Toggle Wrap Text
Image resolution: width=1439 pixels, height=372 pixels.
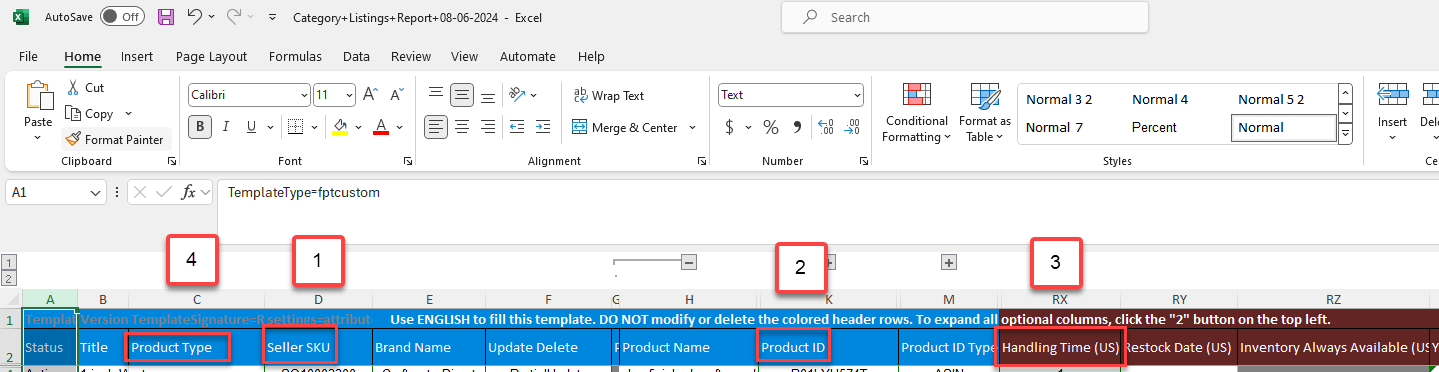point(609,96)
